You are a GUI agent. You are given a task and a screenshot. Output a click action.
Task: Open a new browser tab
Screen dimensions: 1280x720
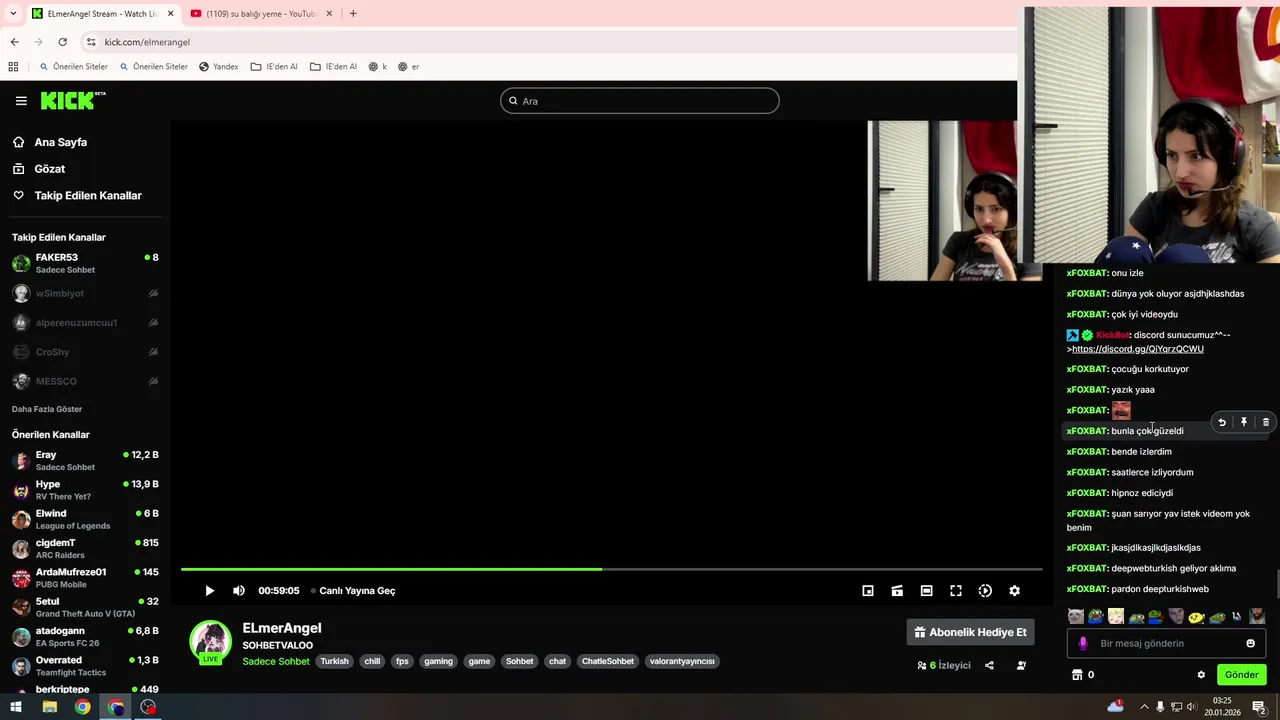[x=353, y=14]
